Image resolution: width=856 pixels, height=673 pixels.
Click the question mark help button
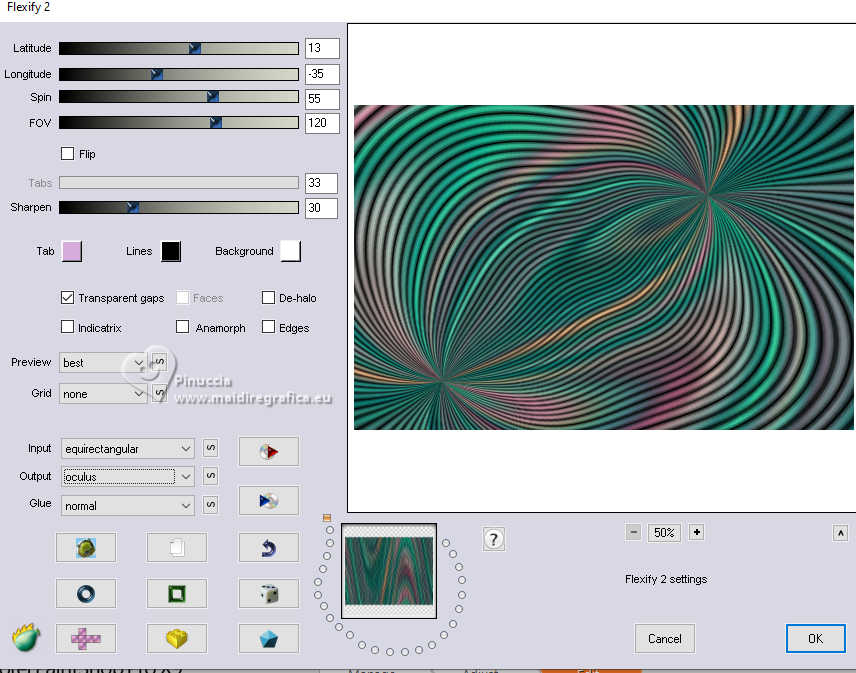494,539
